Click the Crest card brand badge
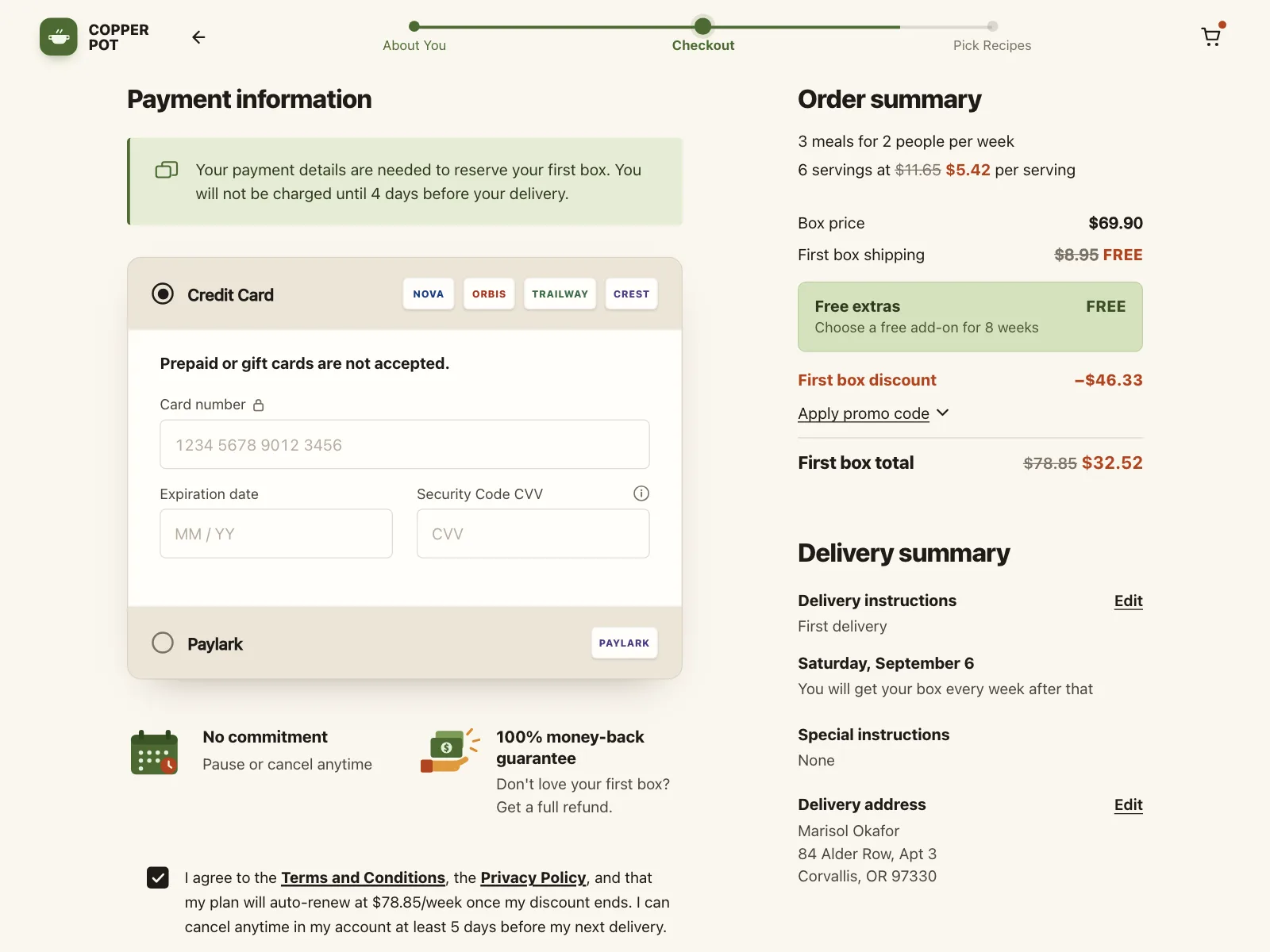The height and width of the screenshot is (952, 1270). tap(631, 294)
